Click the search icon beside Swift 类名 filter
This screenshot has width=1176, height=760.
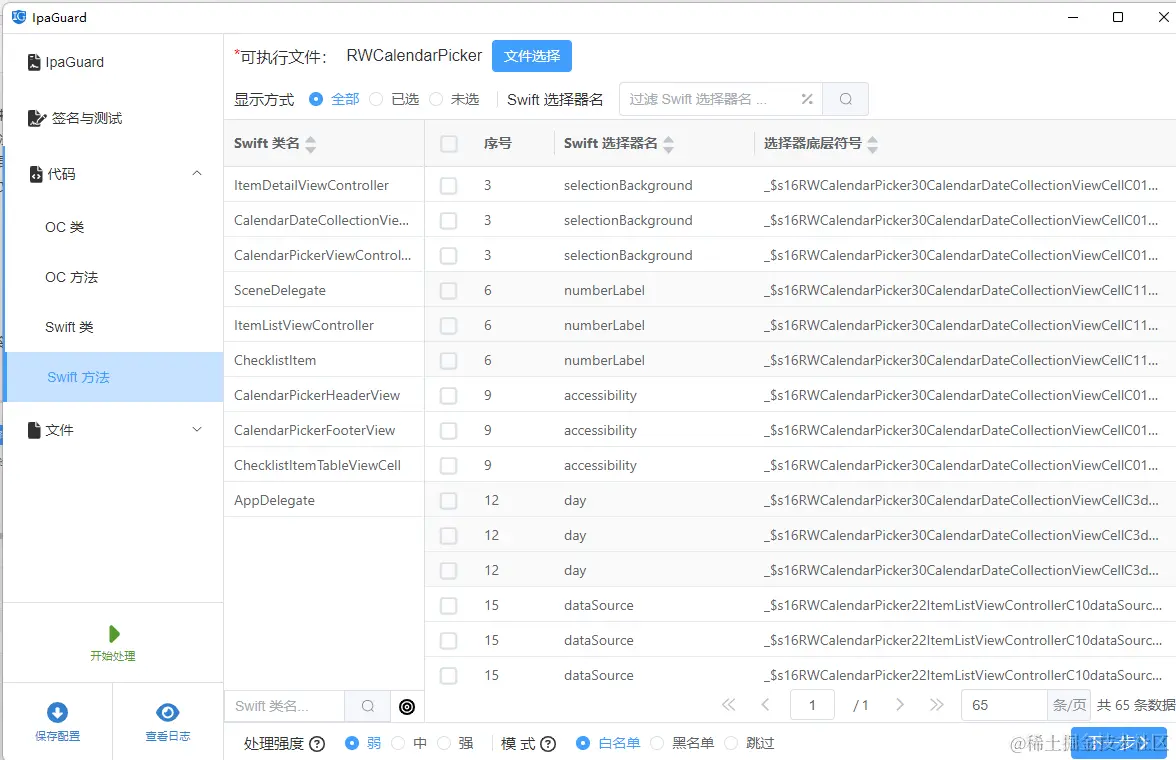point(368,706)
